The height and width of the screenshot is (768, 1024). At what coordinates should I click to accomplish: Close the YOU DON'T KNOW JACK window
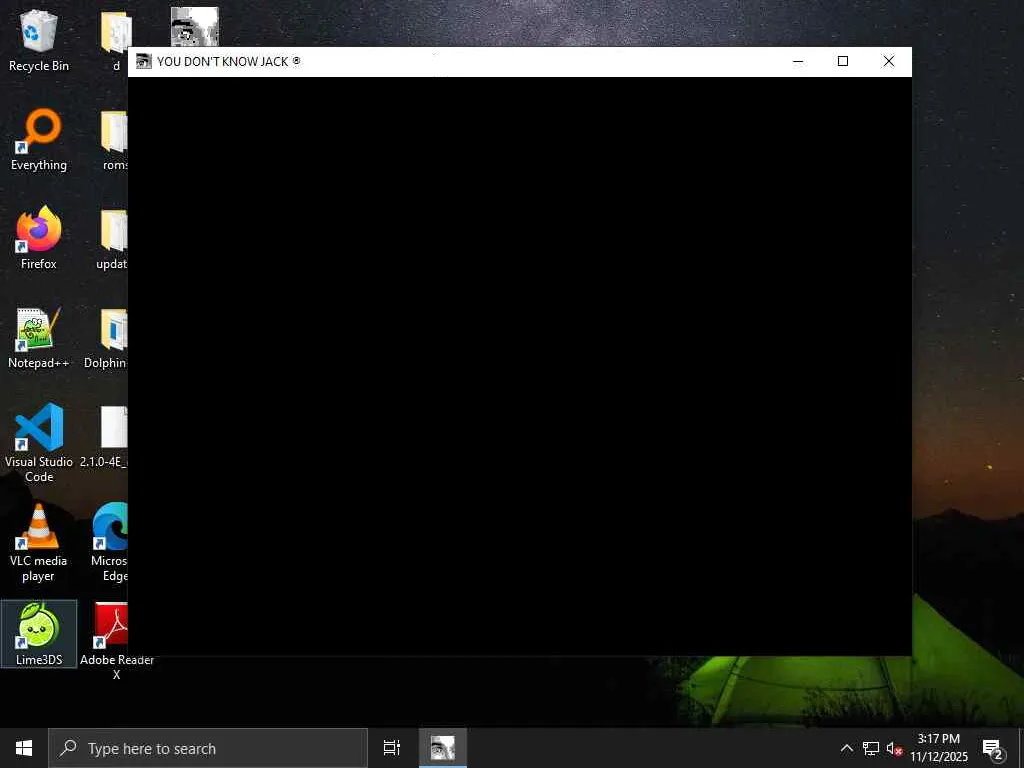point(889,61)
